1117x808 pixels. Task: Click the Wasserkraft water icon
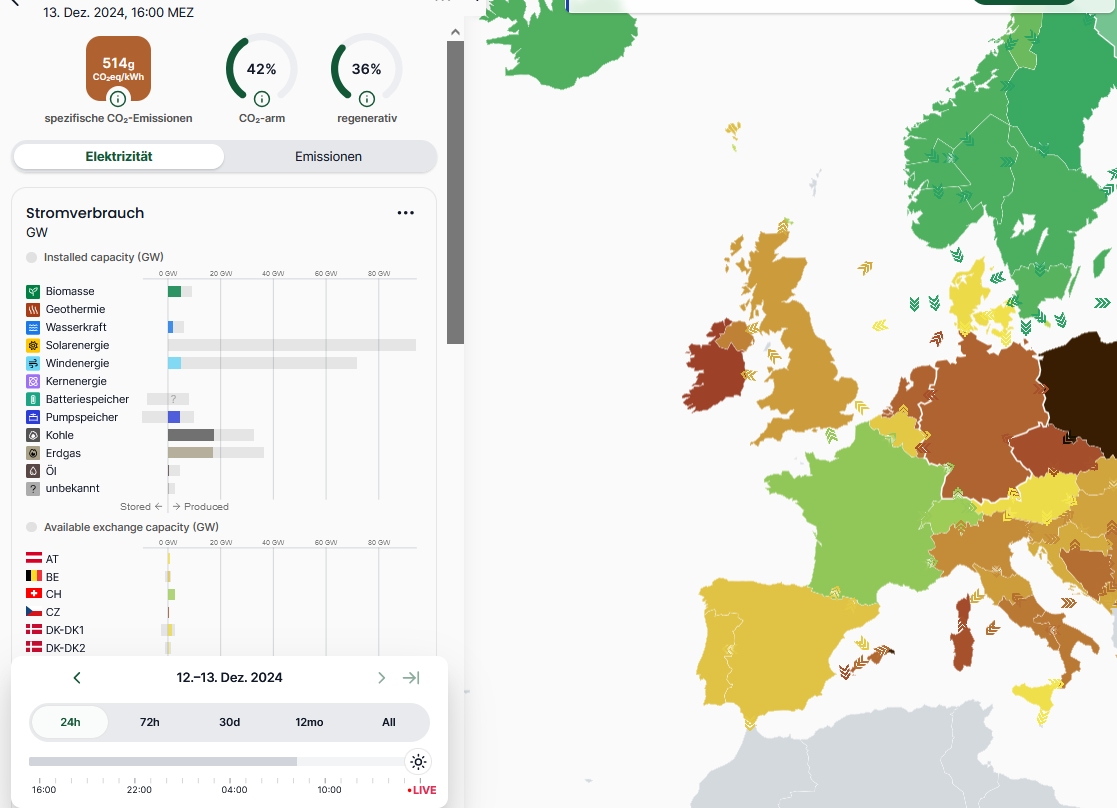pos(33,327)
